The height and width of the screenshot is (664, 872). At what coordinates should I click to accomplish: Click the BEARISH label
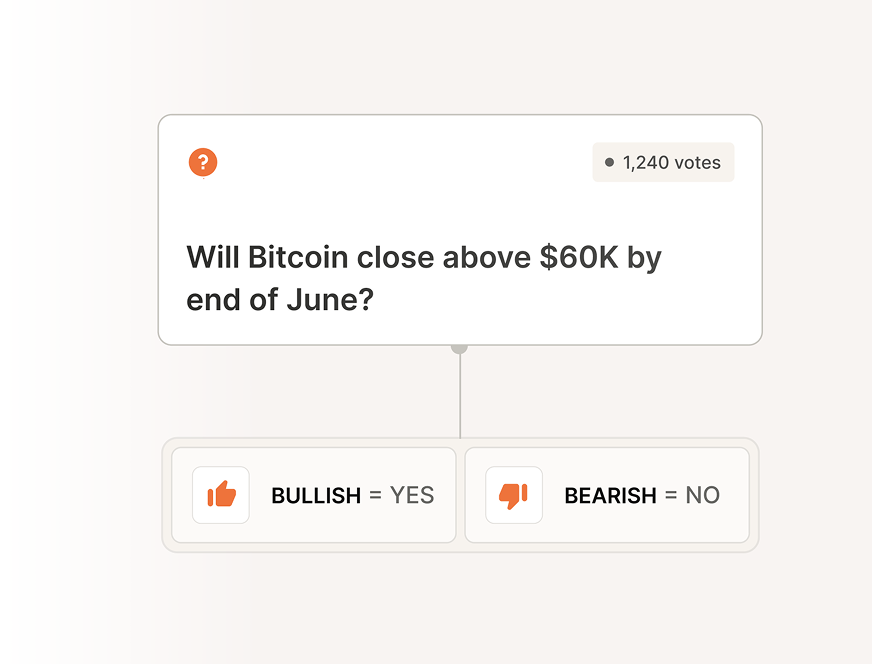tap(610, 496)
